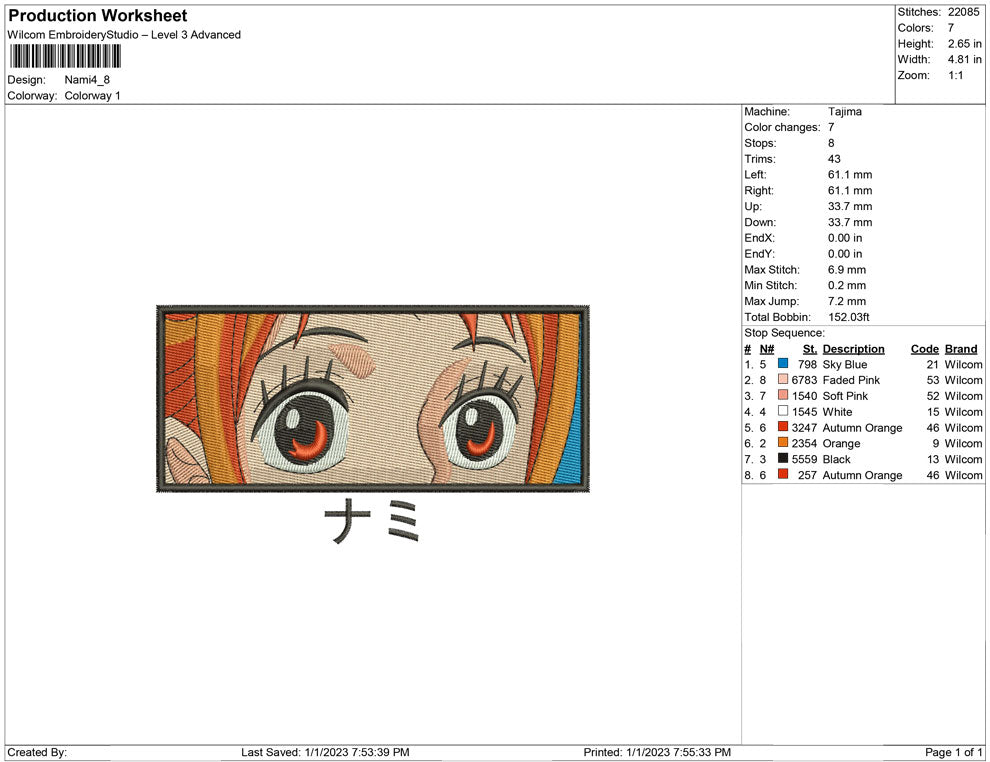Click the Min Stitch value 0.2 mm
This screenshot has height=762, width=990.
click(847, 285)
